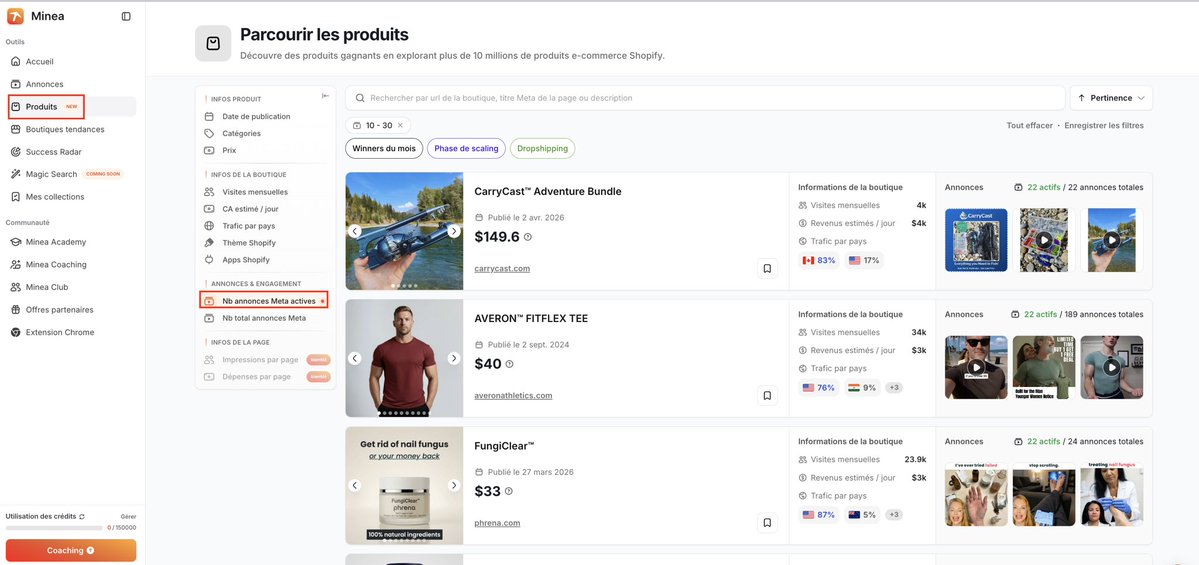This screenshot has width=1199, height=565.
Task: Show previous CarryCast product image
Action: point(355,231)
